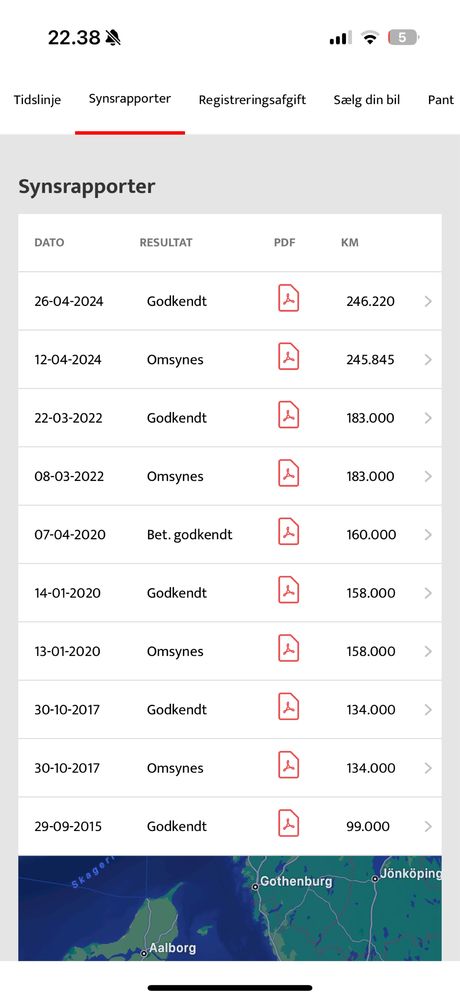Open the Sælg din bil tab
This screenshot has height=1000, width=460.
pos(367,100)
